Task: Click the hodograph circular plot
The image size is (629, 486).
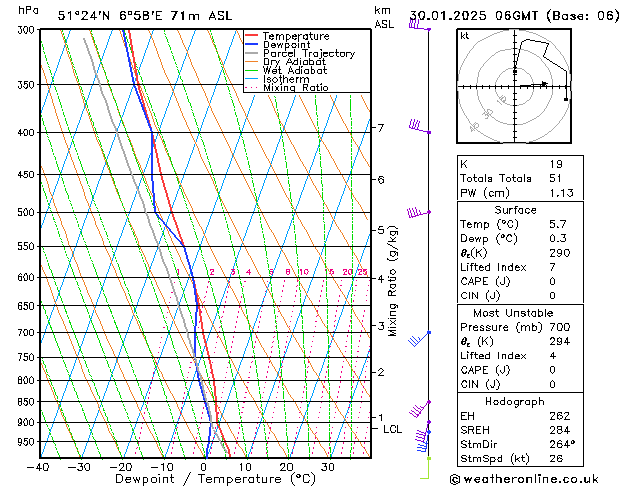Action: (514, 87)
